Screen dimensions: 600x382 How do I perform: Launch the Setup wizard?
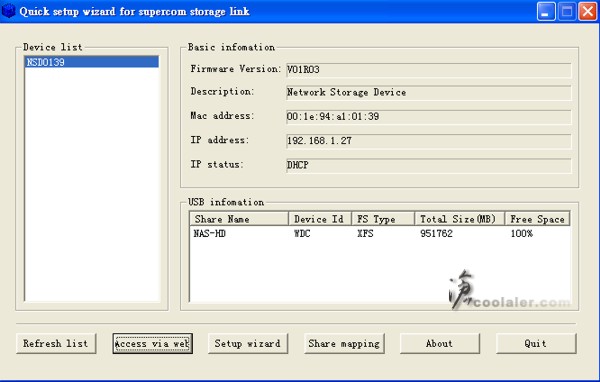point(248,343)
